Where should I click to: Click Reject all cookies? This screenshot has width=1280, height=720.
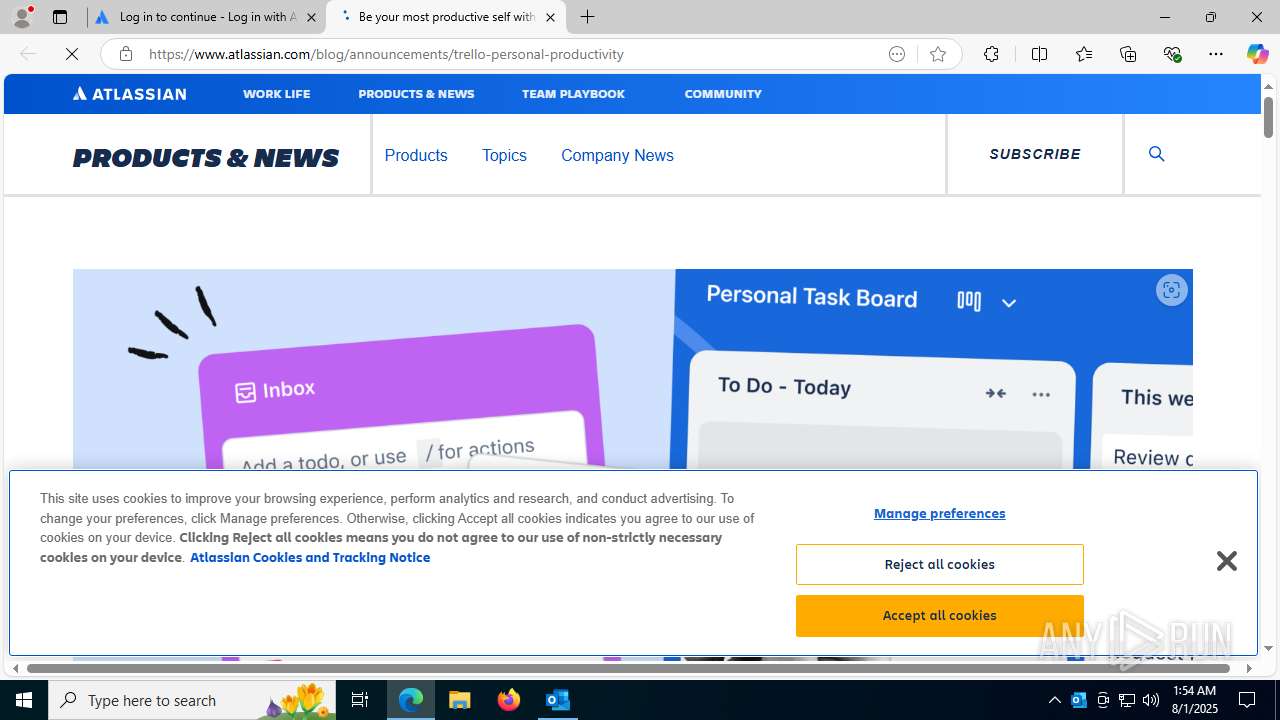pyautogui.click(x=939, y=564)
